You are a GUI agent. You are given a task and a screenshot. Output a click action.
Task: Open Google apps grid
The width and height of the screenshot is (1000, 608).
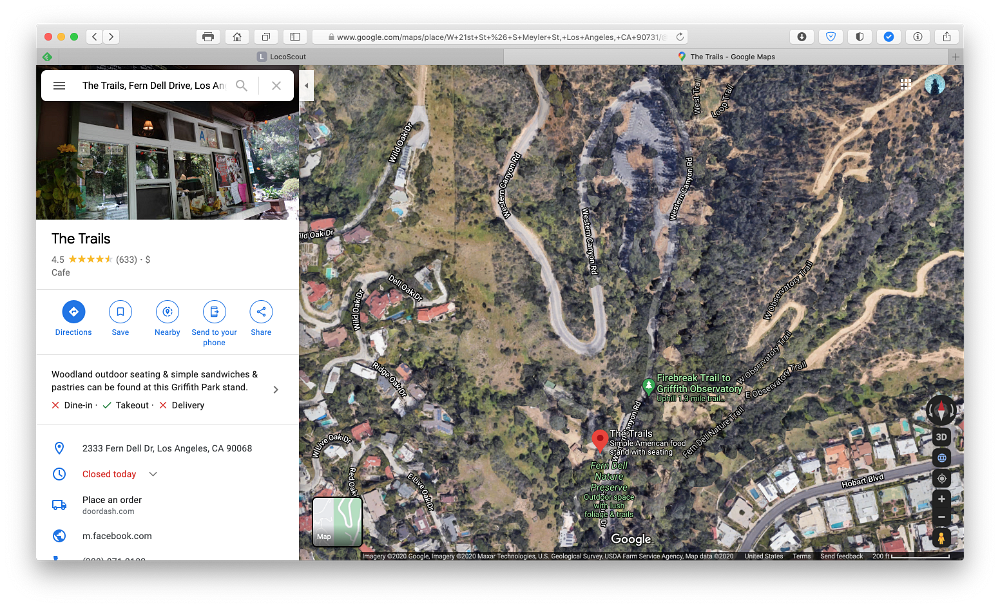tap(906, 84)
